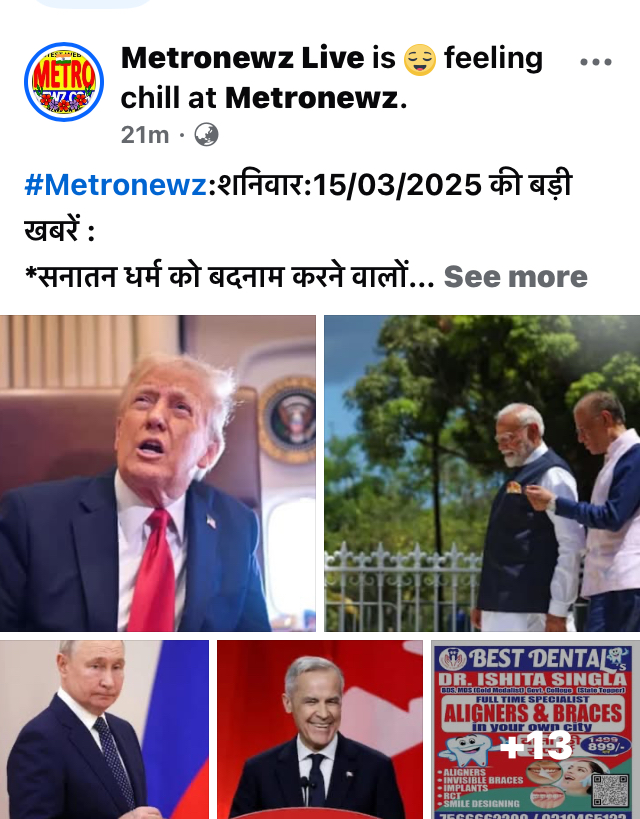The height and width of the screenshot is (819, 640).
Task: Click the Metronewz Live profile picture
Action: pos(64,82)
